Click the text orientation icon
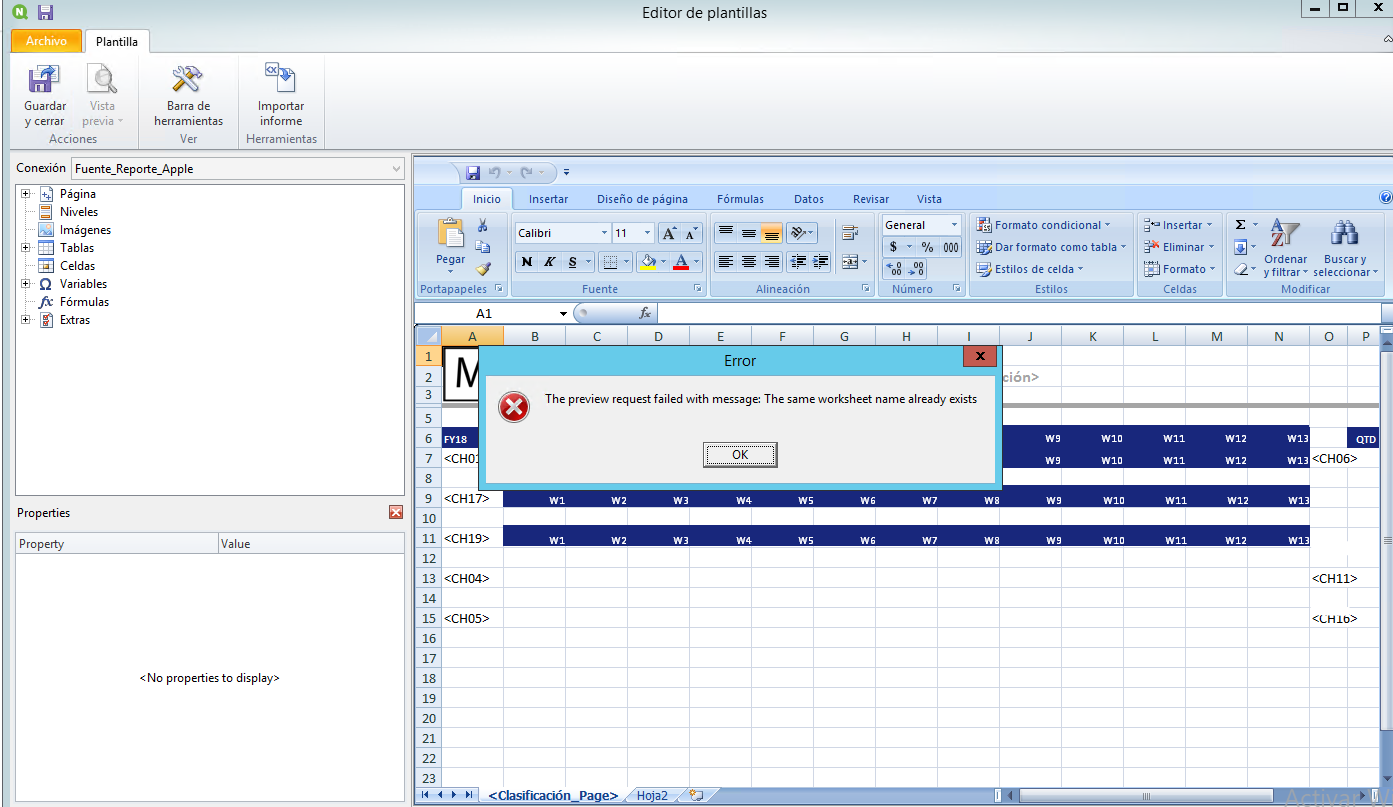Viewport: 1393px width, 807px height. 798,233
